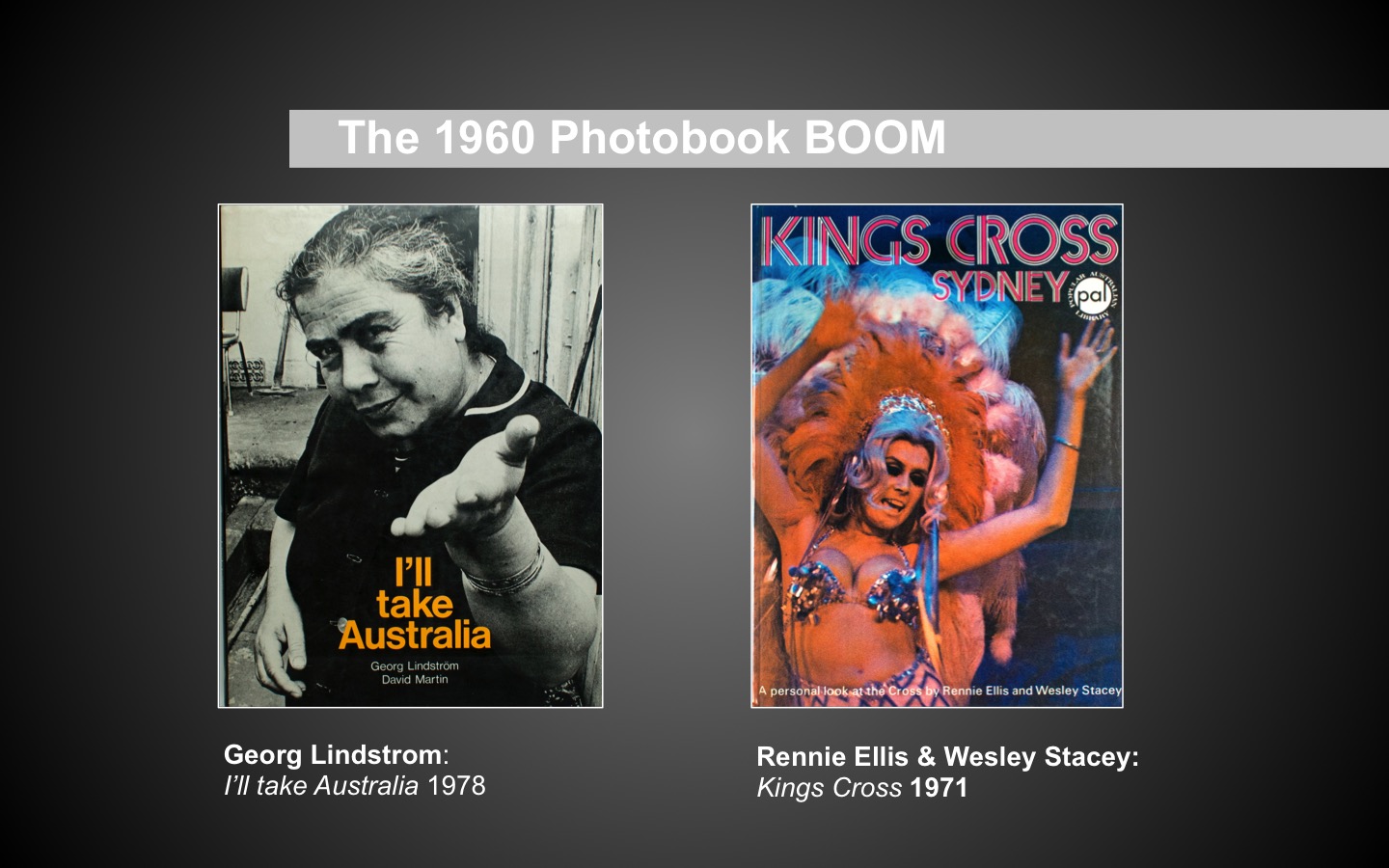Click the '1978' year in the caption
The height and width of the screenshot is (868, 1389).
[x=456, y=786]
